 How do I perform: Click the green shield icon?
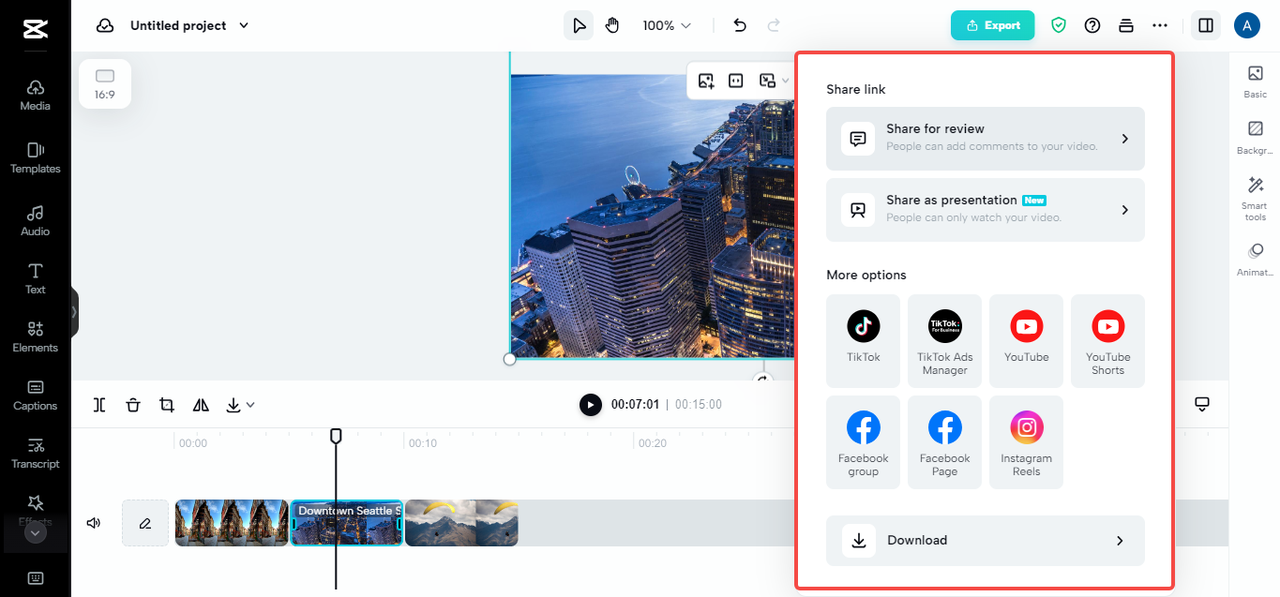1058,25
